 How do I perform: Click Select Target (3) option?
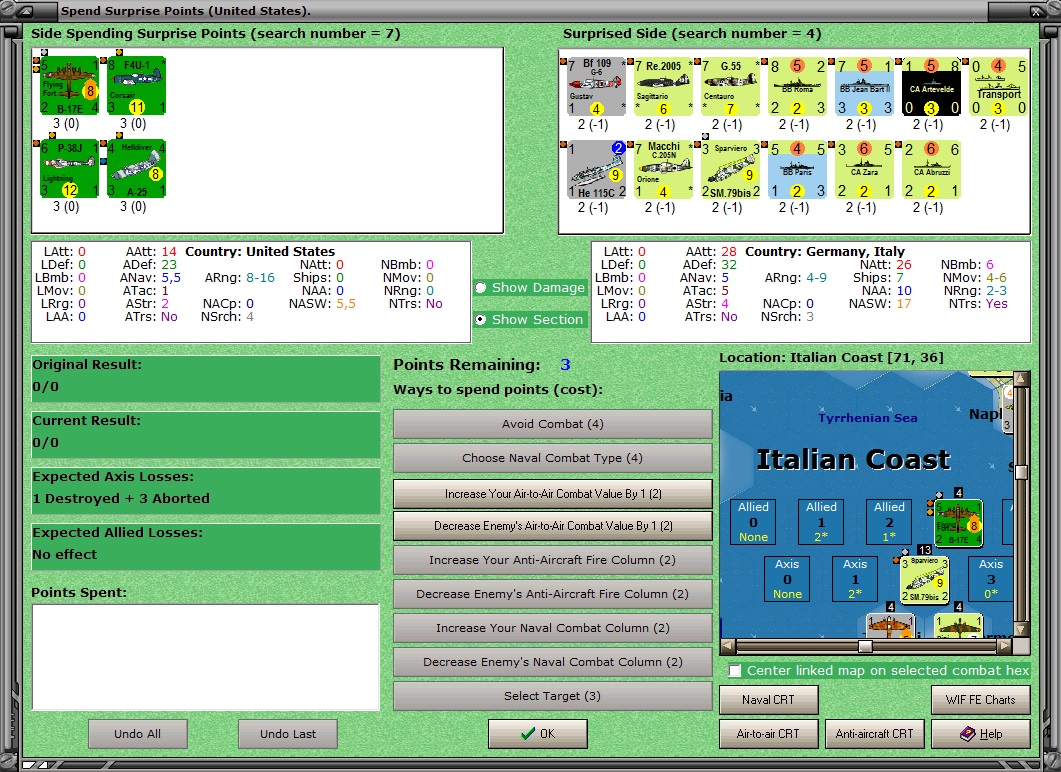pyautogui.click(x=552, y=696)
